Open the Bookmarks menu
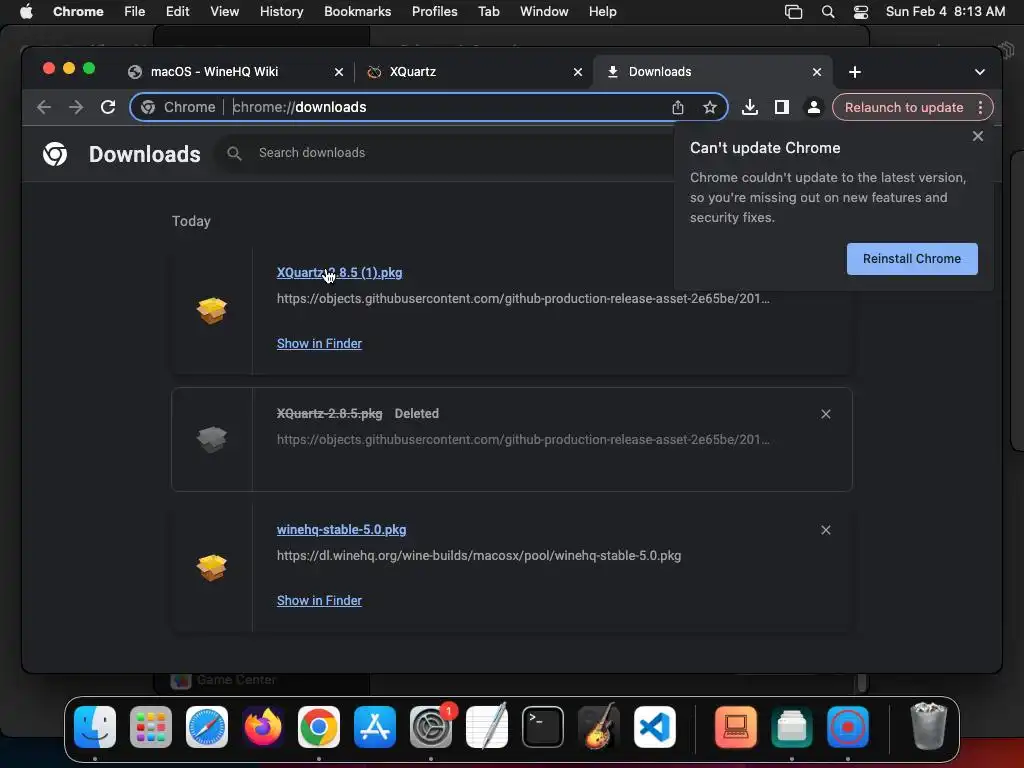 357,12
